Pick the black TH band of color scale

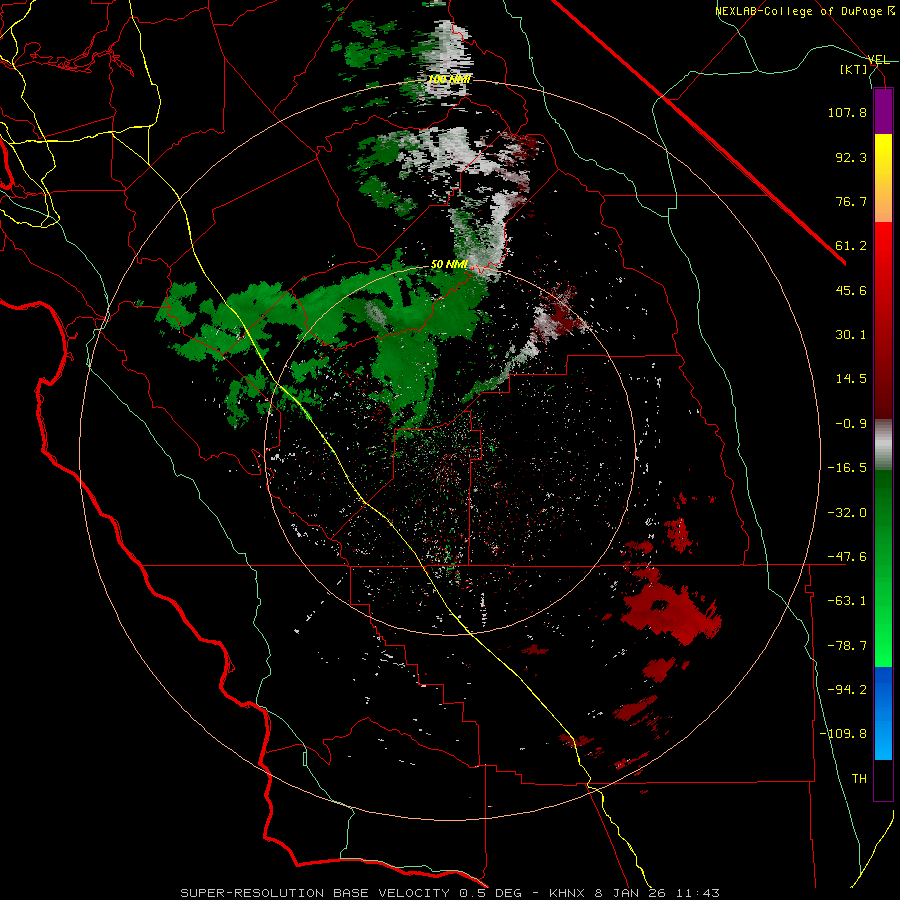(x=883, y=780)
